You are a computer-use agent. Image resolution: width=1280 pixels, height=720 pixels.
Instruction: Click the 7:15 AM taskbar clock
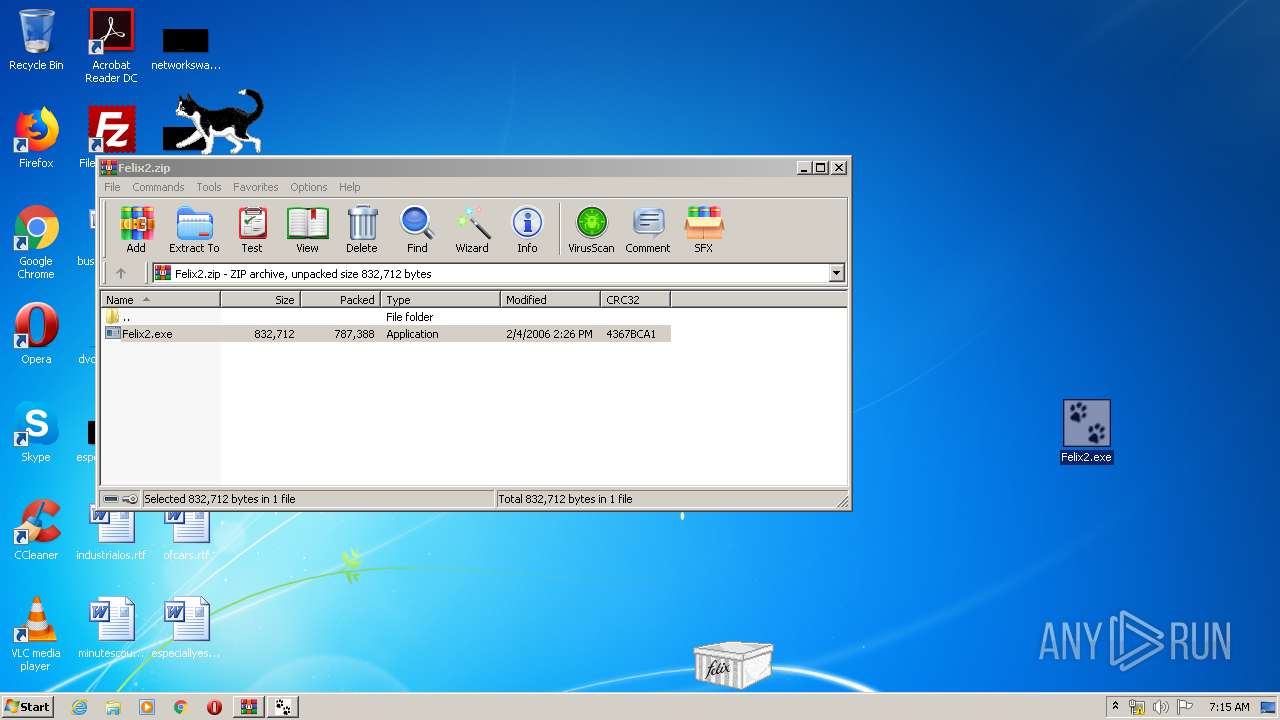point(1229,707)
